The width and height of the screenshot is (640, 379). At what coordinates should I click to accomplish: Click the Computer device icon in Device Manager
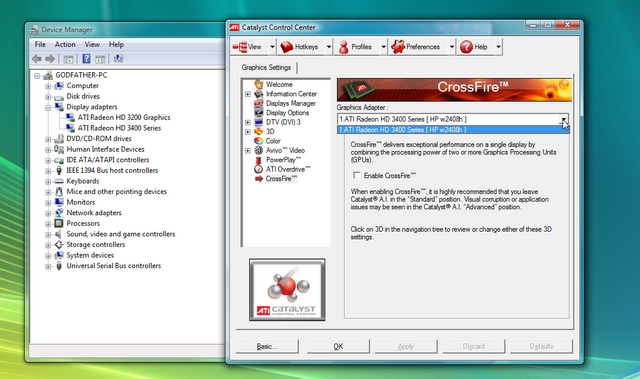[x=59, y=86]
